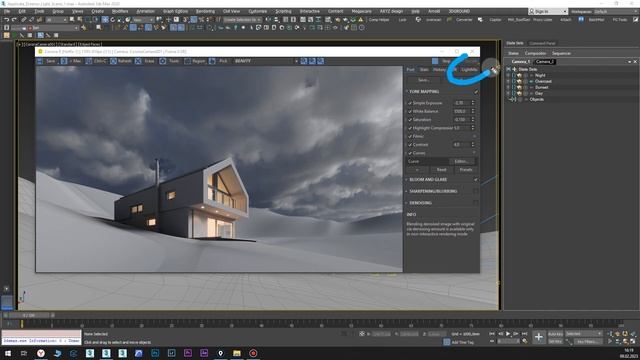Click the Tools icon in Corona frame buffer

click(162, 61)
